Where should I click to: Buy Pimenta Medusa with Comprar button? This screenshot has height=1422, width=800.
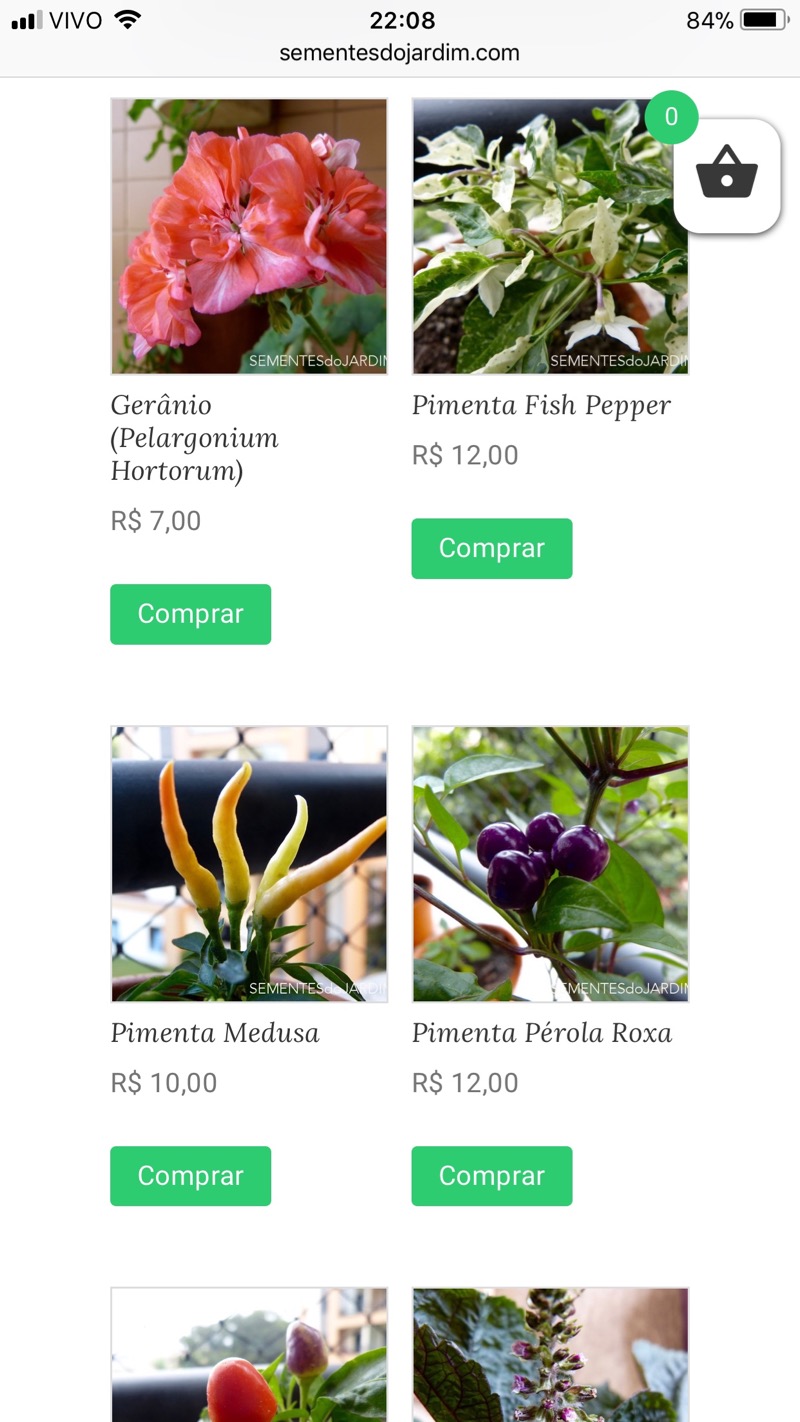190,1176
